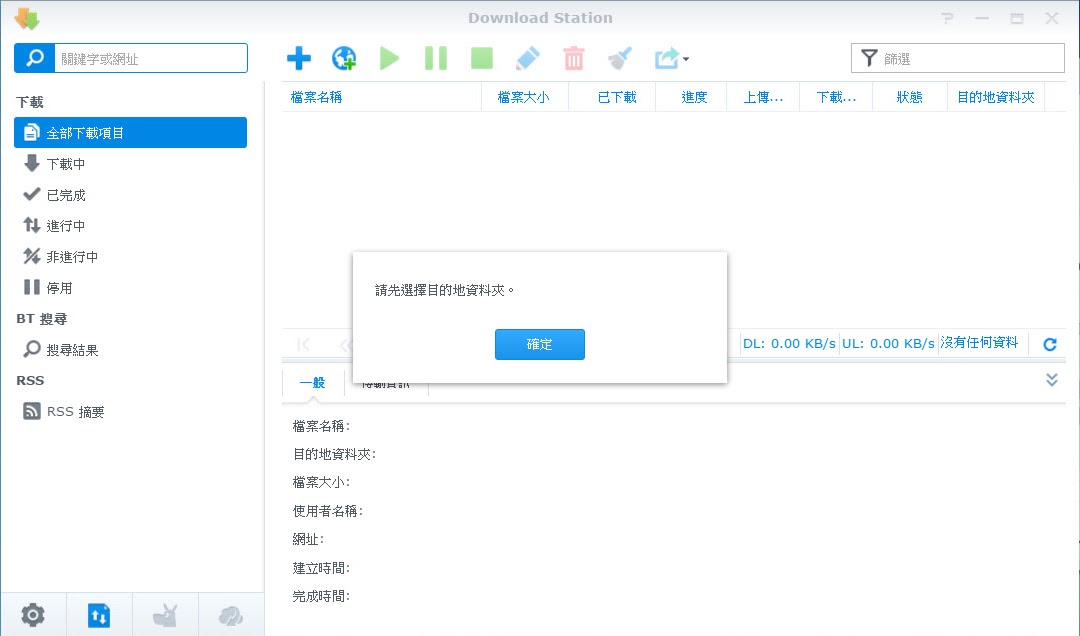1080x636 pixels.
Task: Collapse the detail panel with double chevron
Action: point(1052,380)
